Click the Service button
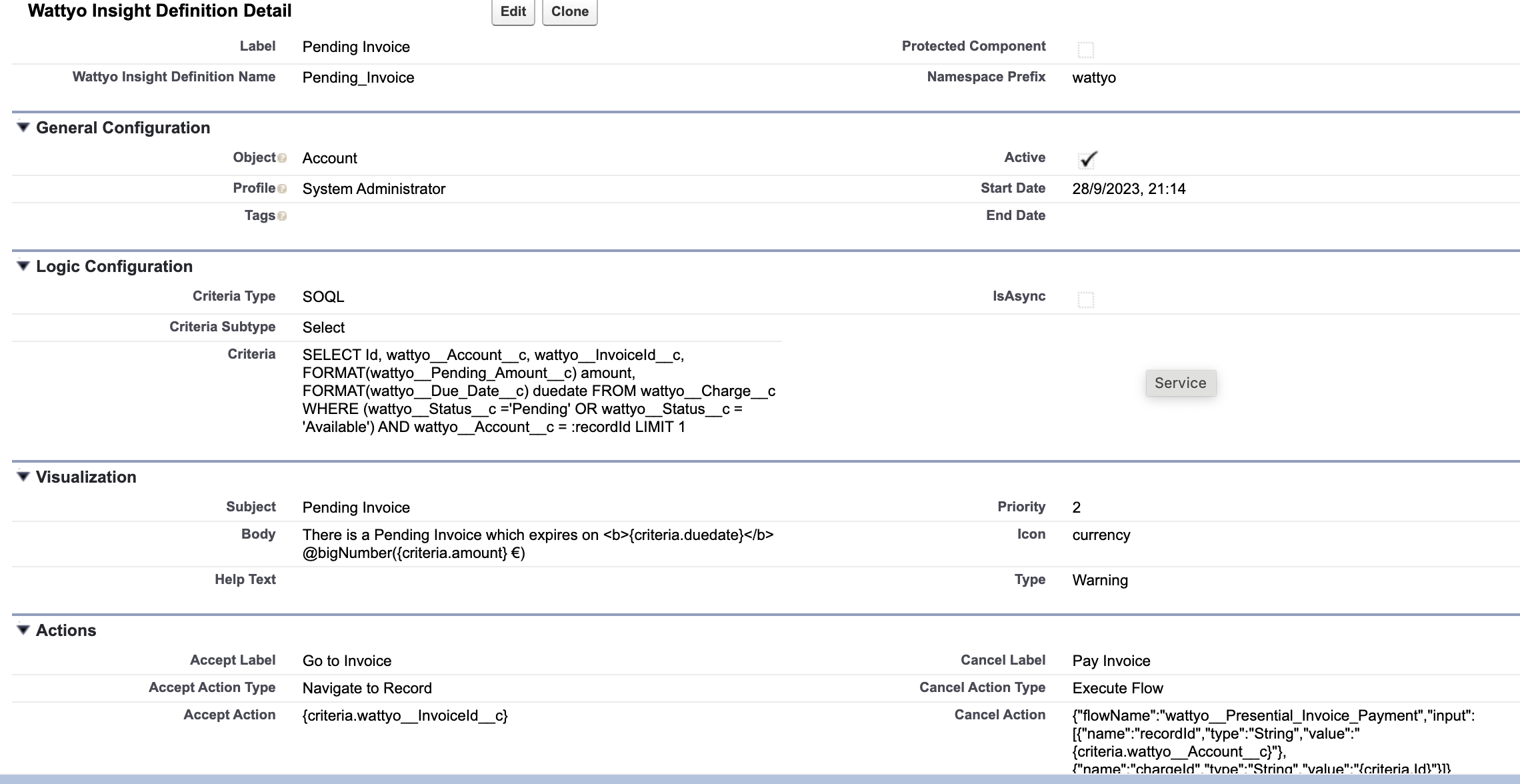This screenshot has width=1520, height=784. pyautogui.click(x=1181, y=383)
